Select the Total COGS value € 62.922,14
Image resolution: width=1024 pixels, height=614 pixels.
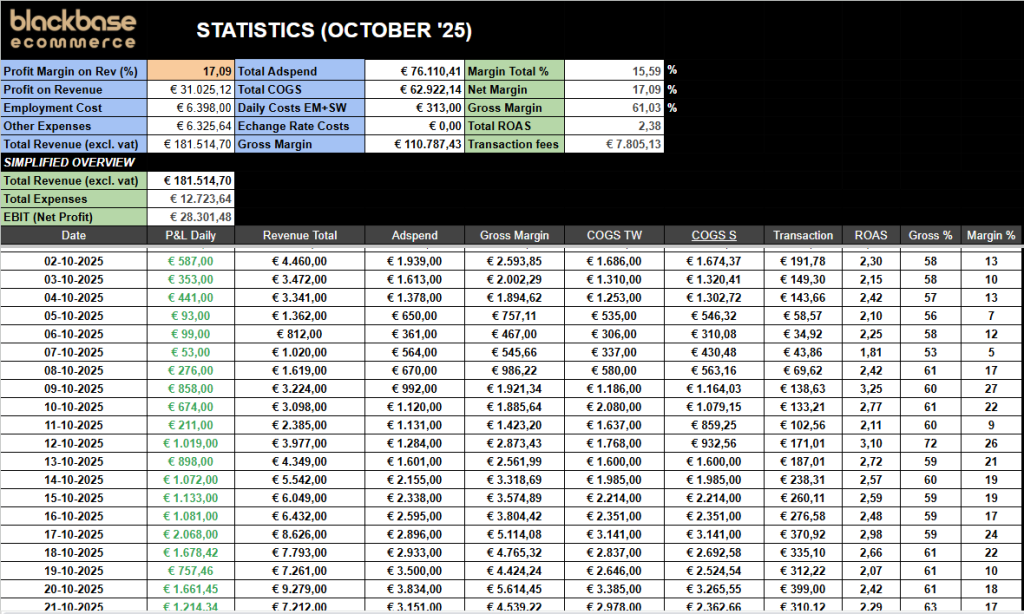tap(415, 89)
